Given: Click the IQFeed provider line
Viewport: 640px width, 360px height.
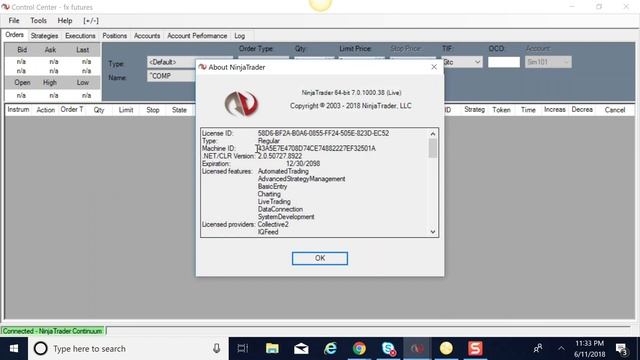Looking at the screenshot, I should [268, 232].
